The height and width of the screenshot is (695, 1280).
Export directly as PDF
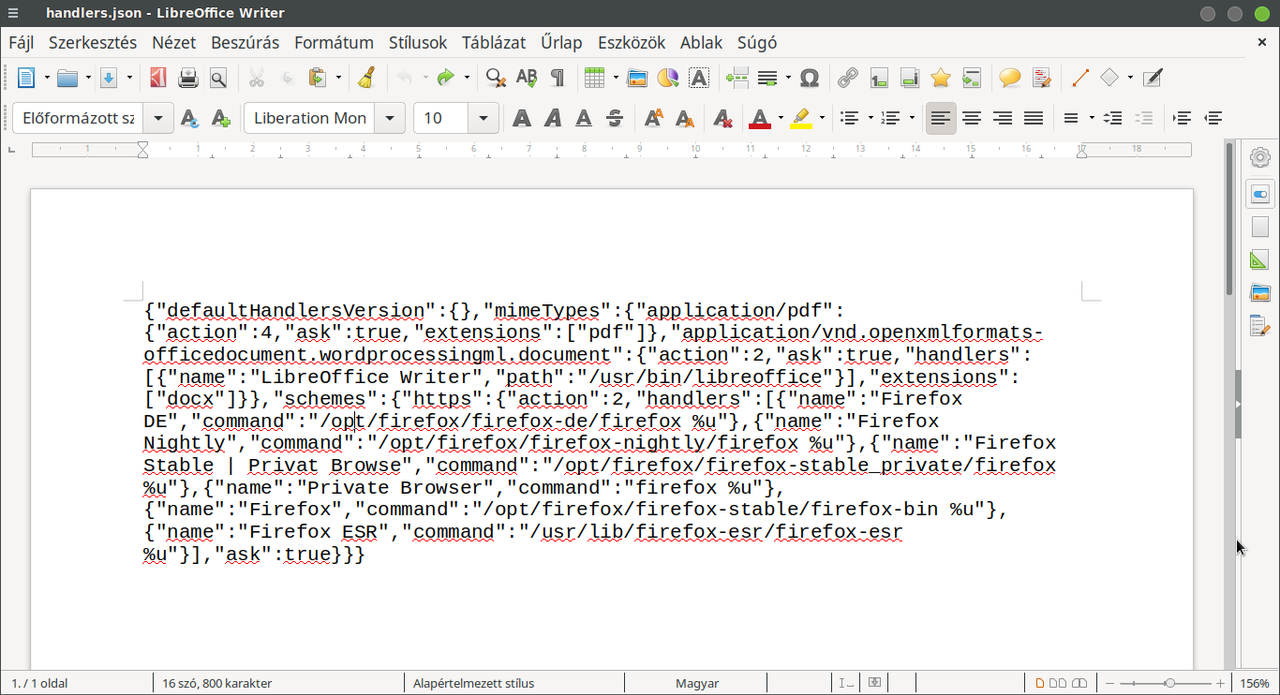[157, 77]
